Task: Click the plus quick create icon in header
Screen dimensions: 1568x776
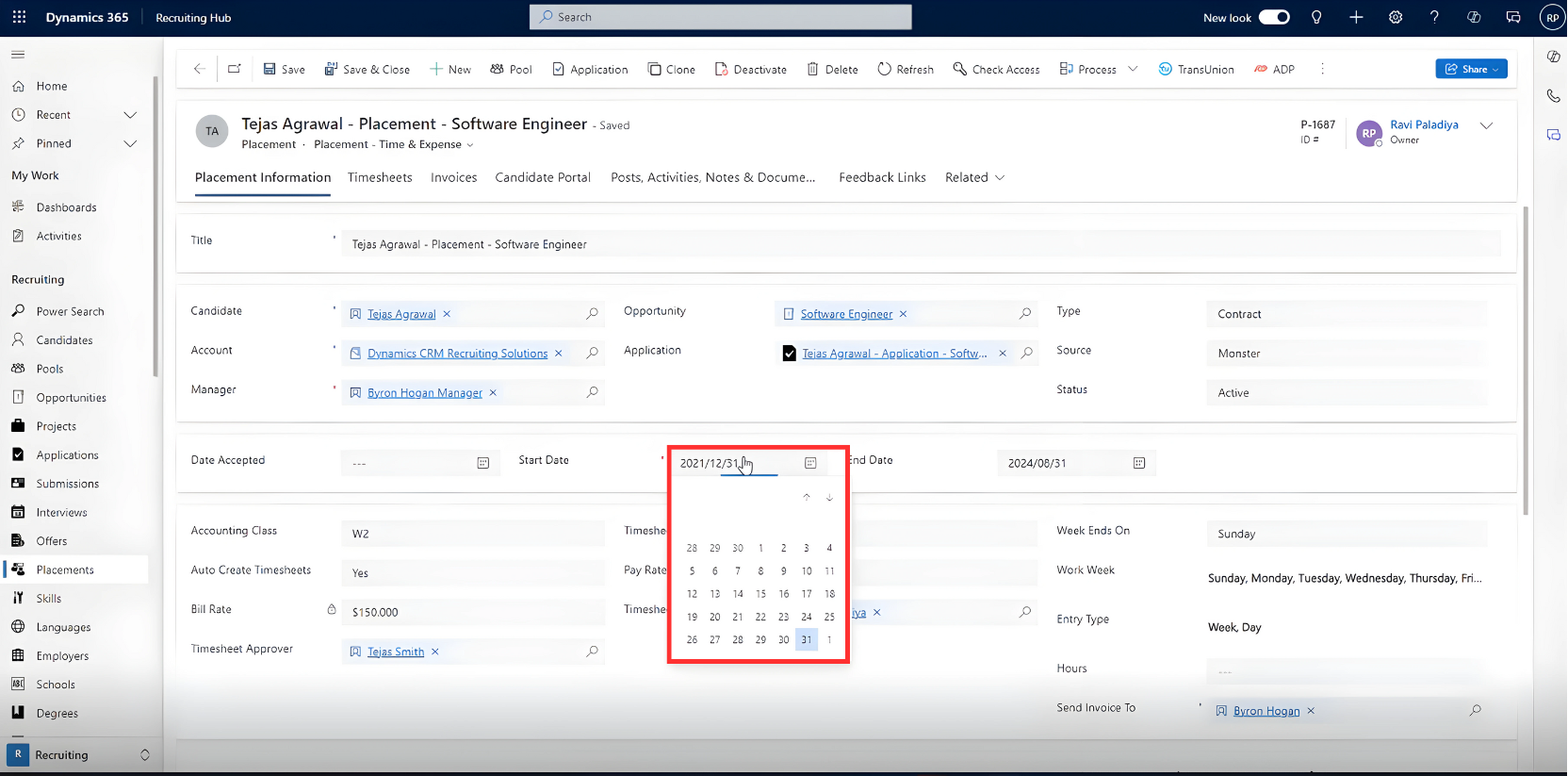Action: (x=1356, y=17)
